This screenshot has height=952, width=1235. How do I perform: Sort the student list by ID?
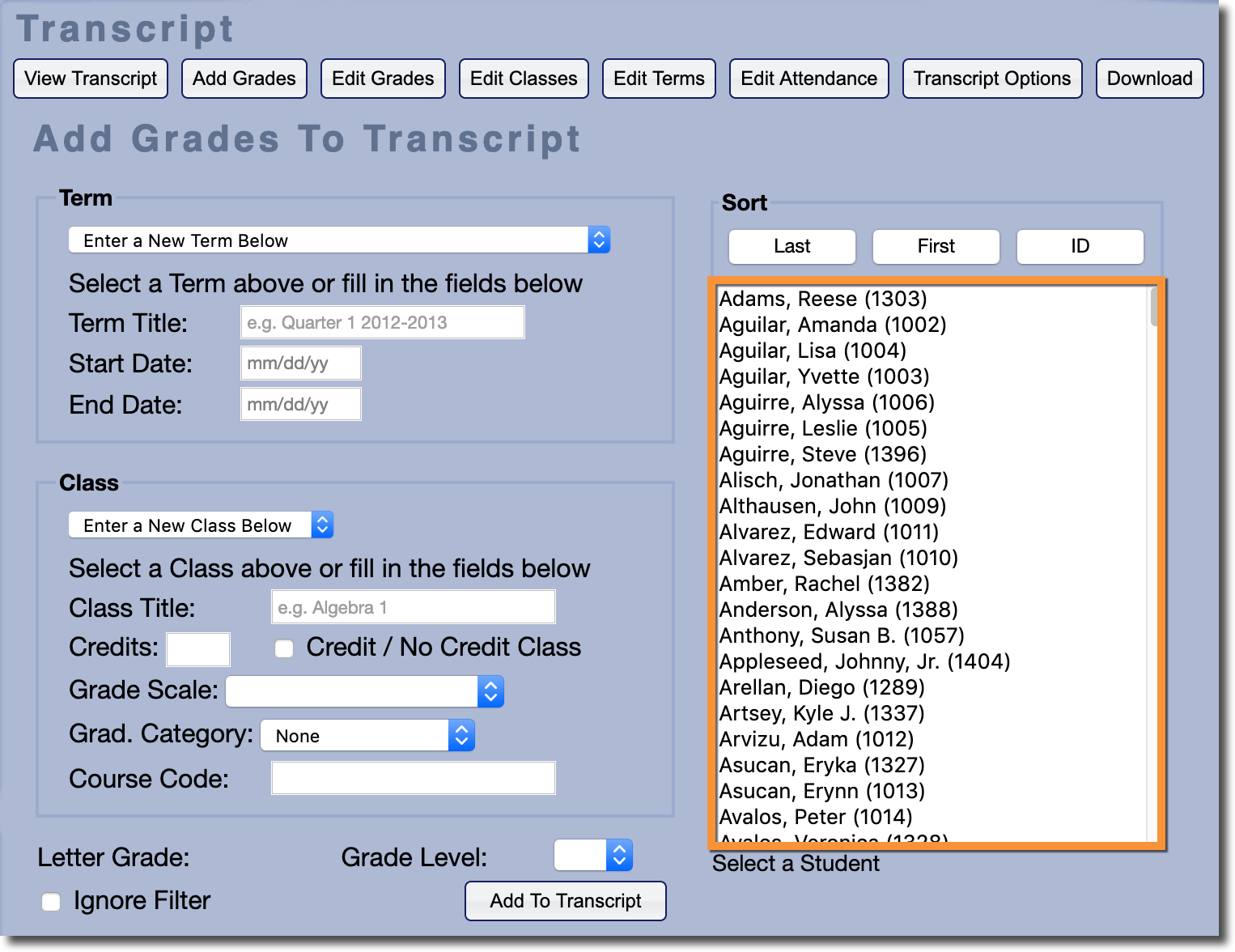[1080, 246]
